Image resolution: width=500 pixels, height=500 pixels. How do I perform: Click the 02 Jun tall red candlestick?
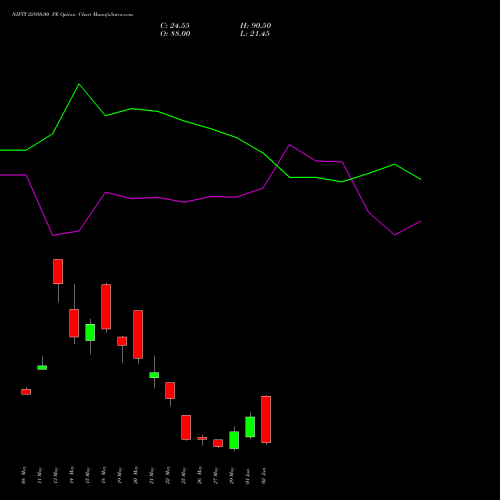(x=266, y=419)
